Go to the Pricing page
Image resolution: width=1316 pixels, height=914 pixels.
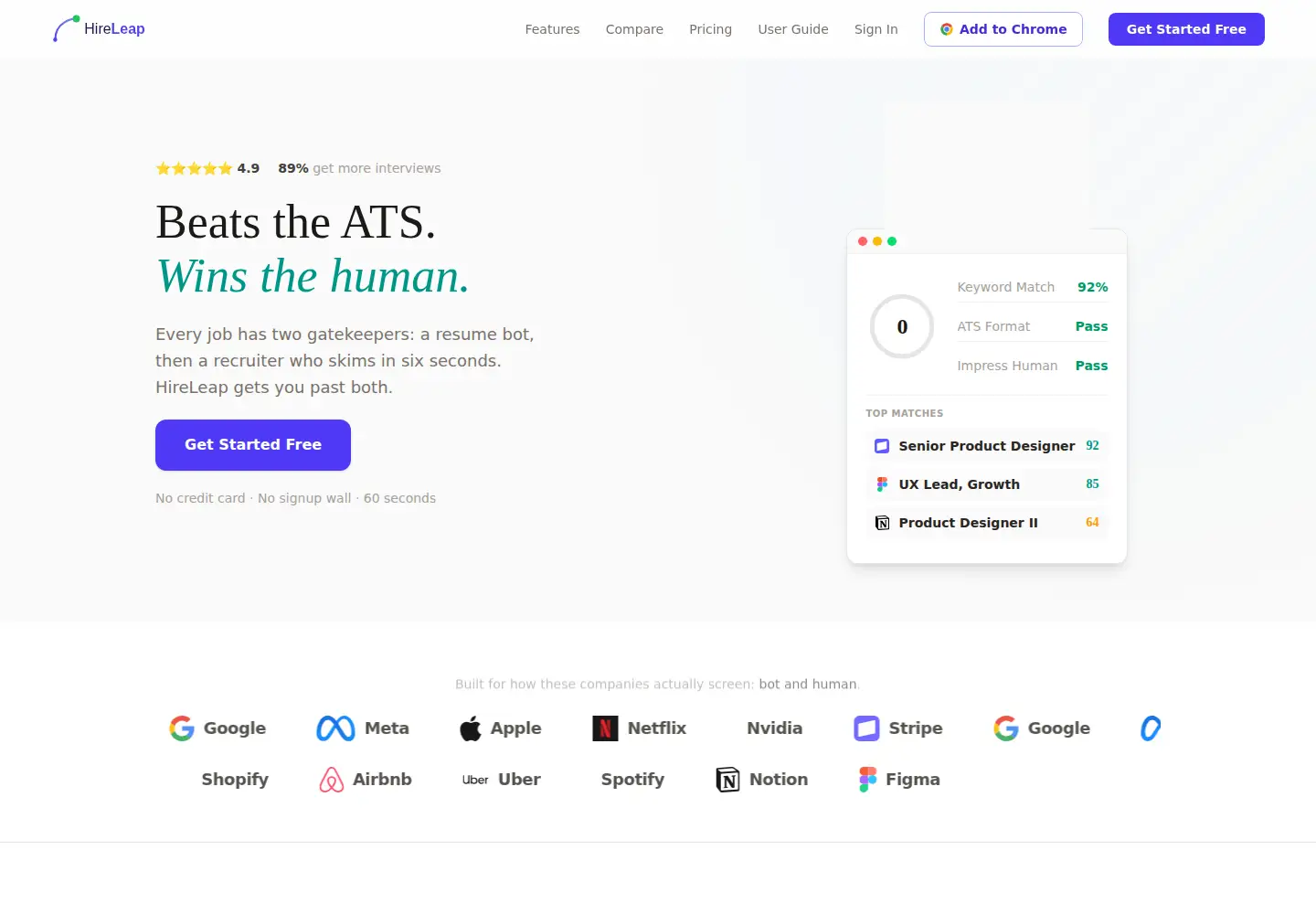(x=710, y=29)
